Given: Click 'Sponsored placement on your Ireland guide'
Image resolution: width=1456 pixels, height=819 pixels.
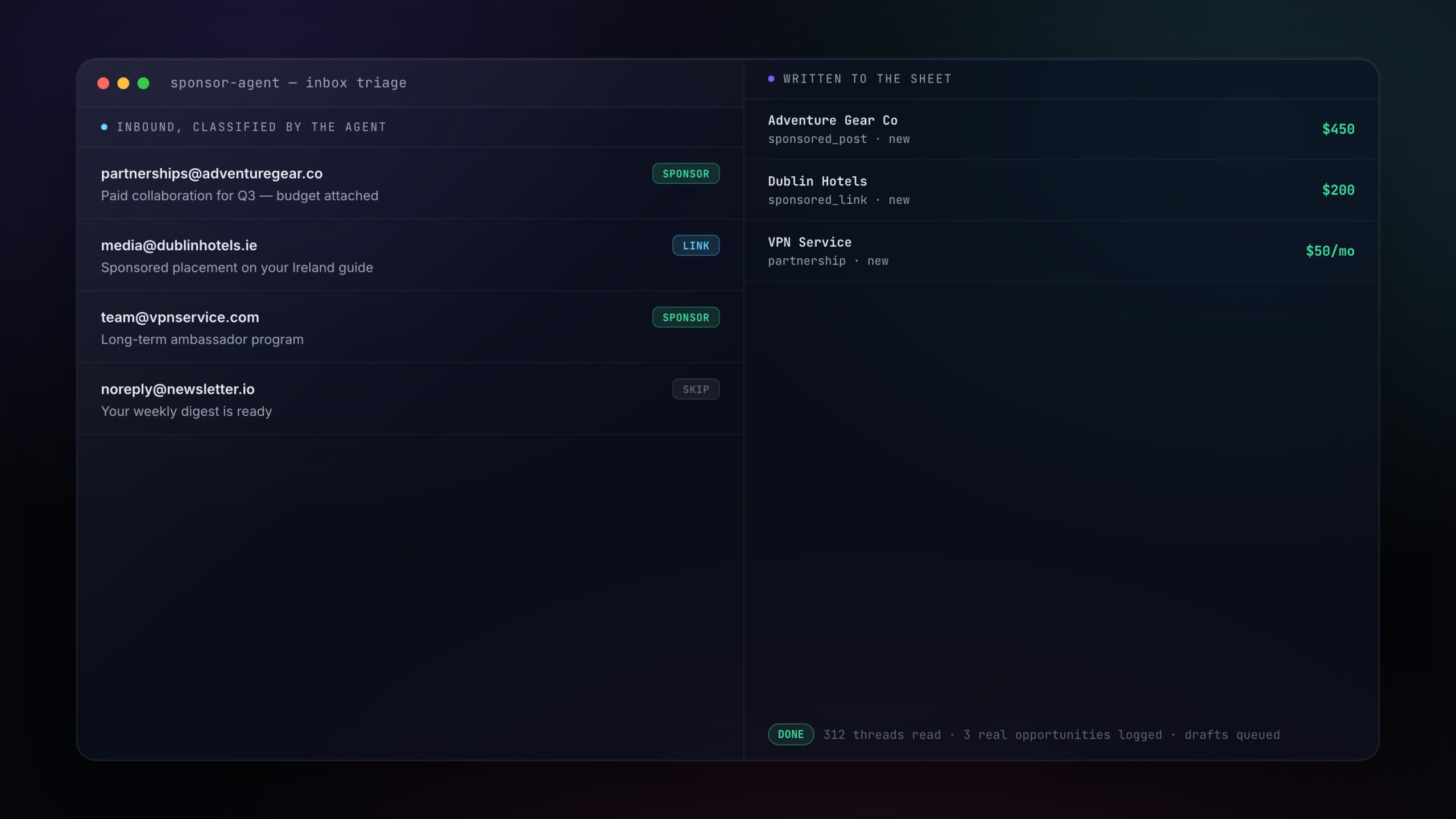Looking at the screenshot, I should coord(237,267).
